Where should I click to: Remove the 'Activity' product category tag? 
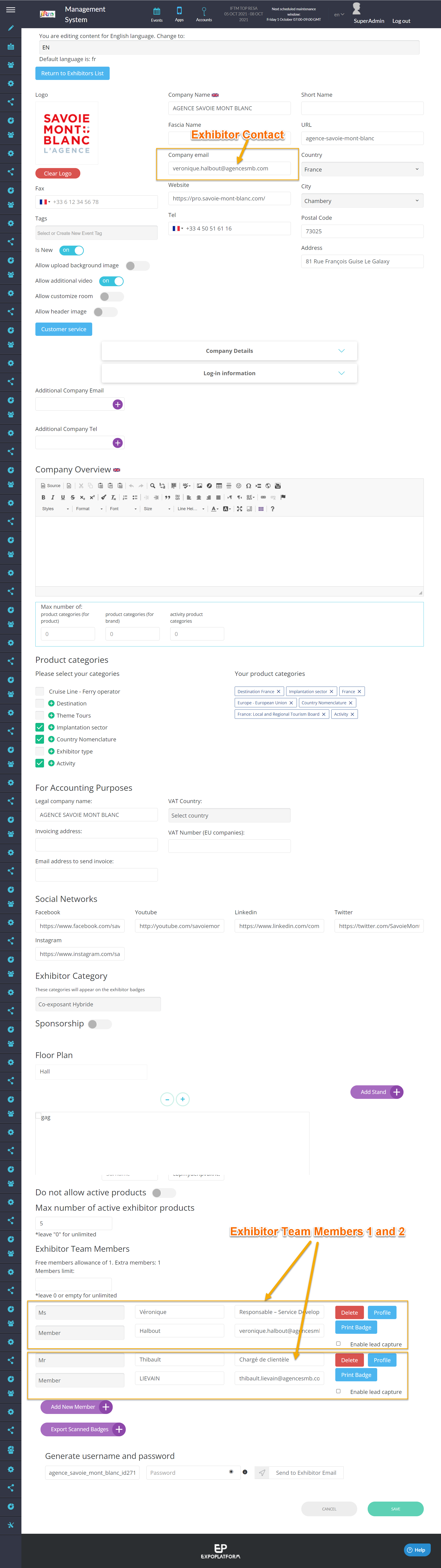352,714
